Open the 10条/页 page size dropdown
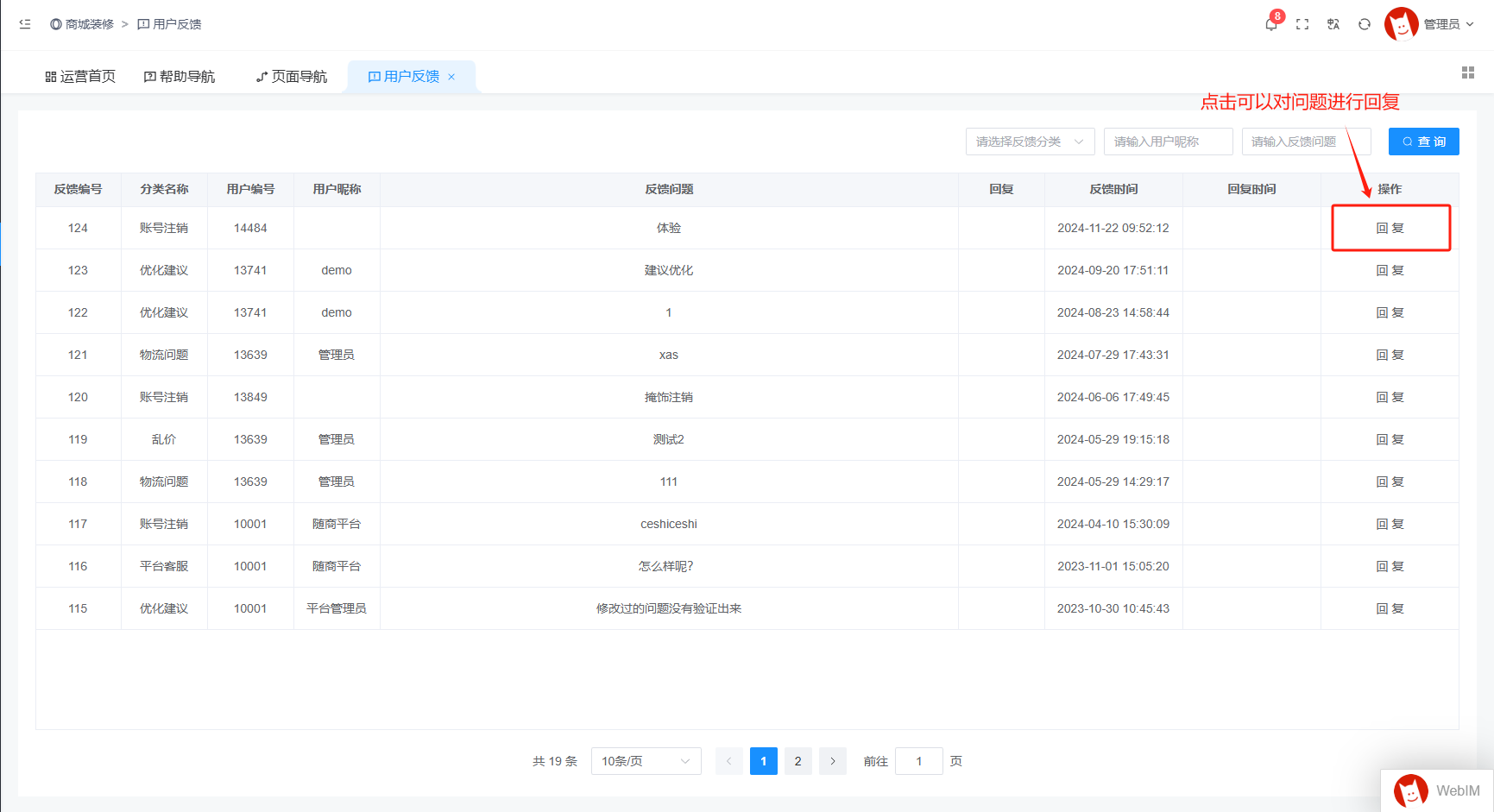Viewport: 1494px width, 812px height. click(646, 761)
